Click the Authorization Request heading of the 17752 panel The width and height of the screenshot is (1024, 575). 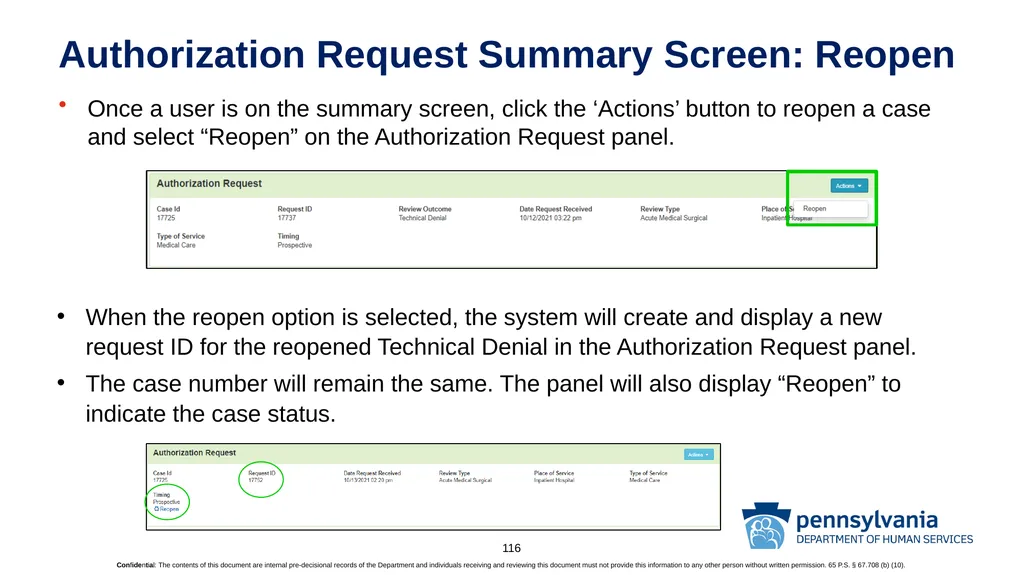coord(194,452)
